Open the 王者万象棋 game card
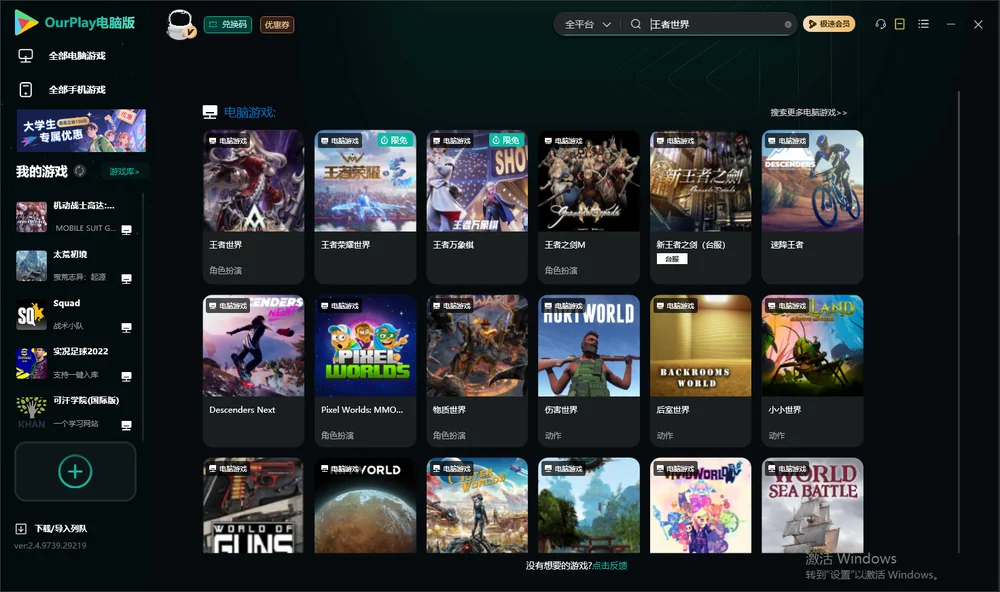 tap(477, 207)
